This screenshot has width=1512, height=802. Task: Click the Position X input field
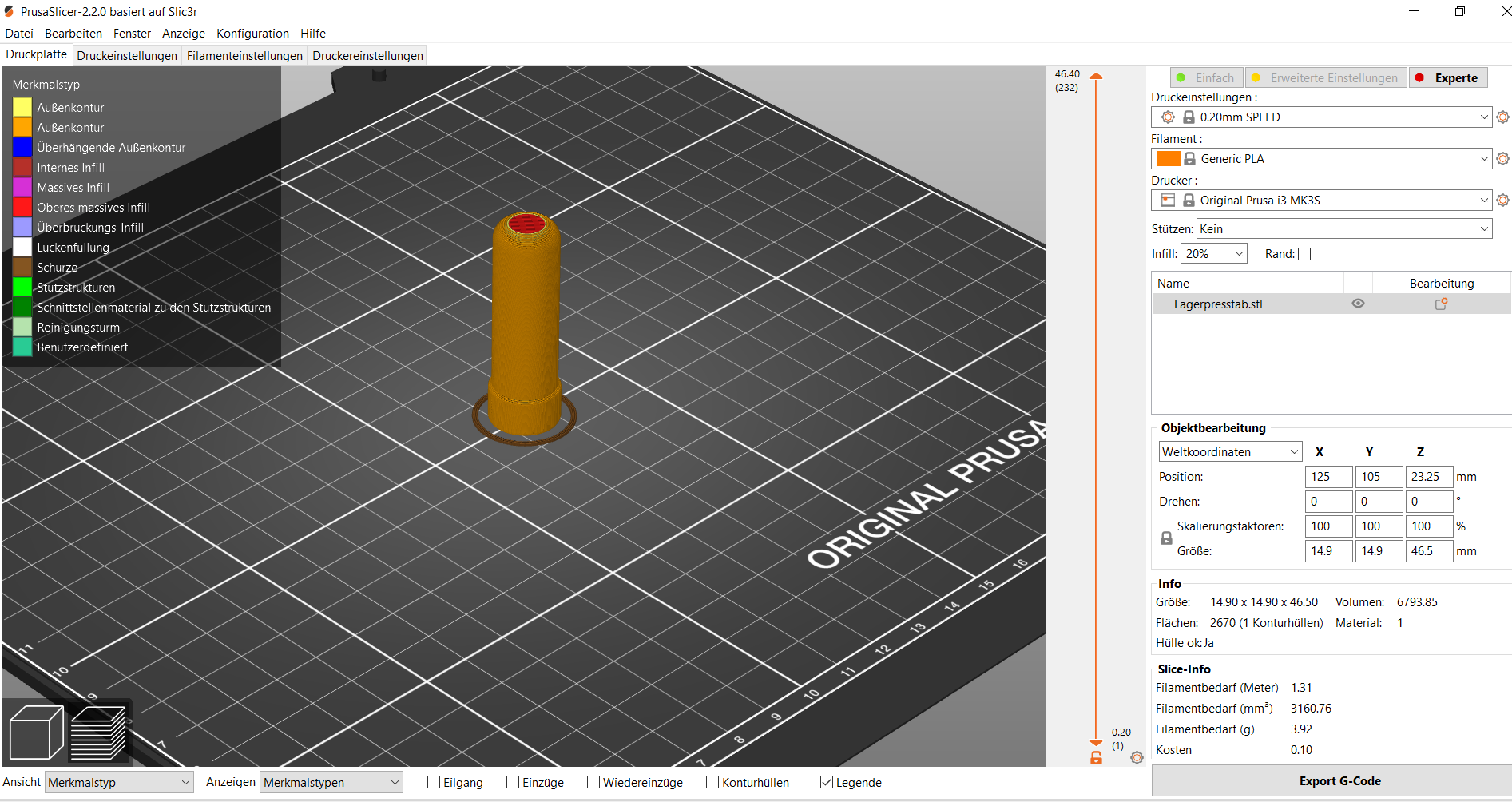tap(1328, 477)
